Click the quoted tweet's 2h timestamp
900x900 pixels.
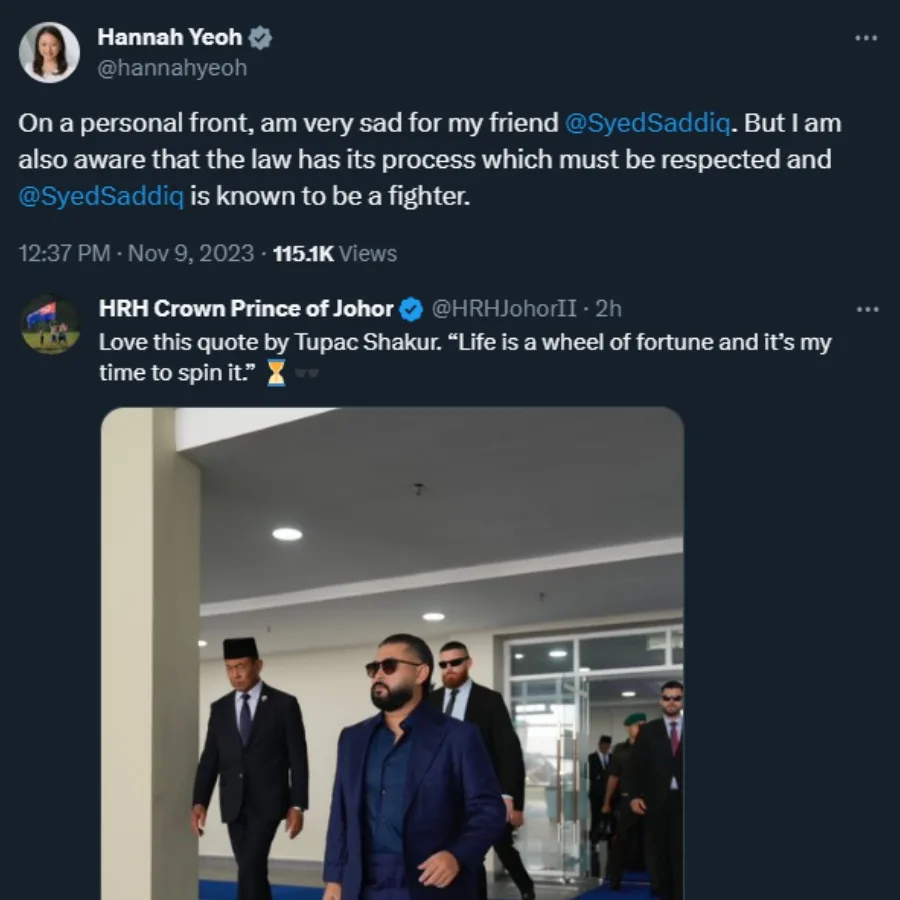pos(608,309)
